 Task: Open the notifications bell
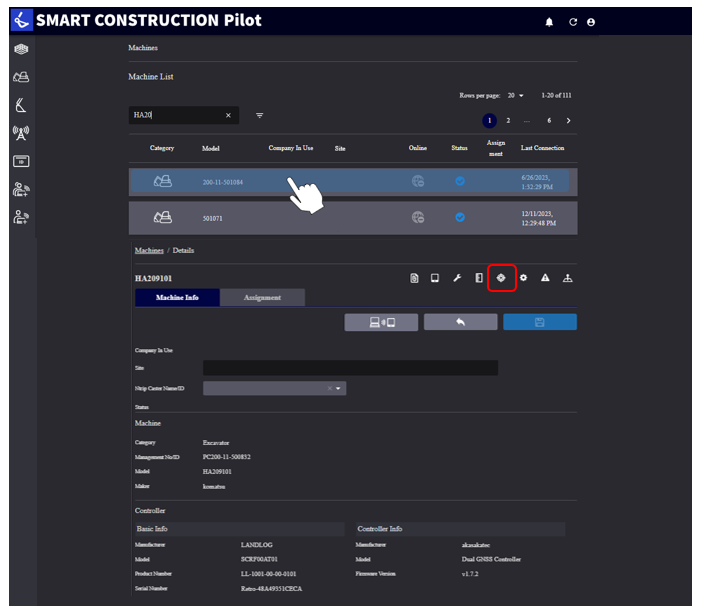pos(549,22)
